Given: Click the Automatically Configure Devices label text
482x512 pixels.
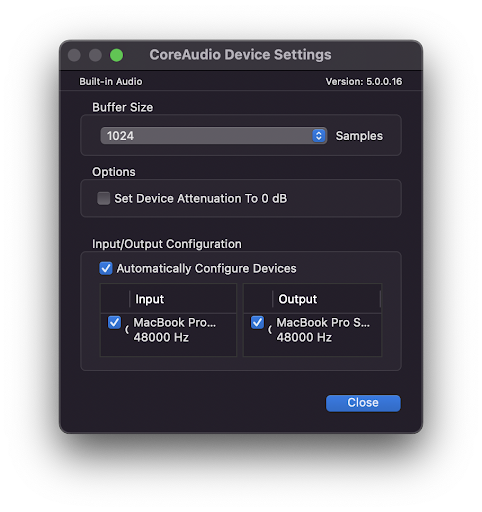Looking at the screenshot, I should (x=206, y=268).
